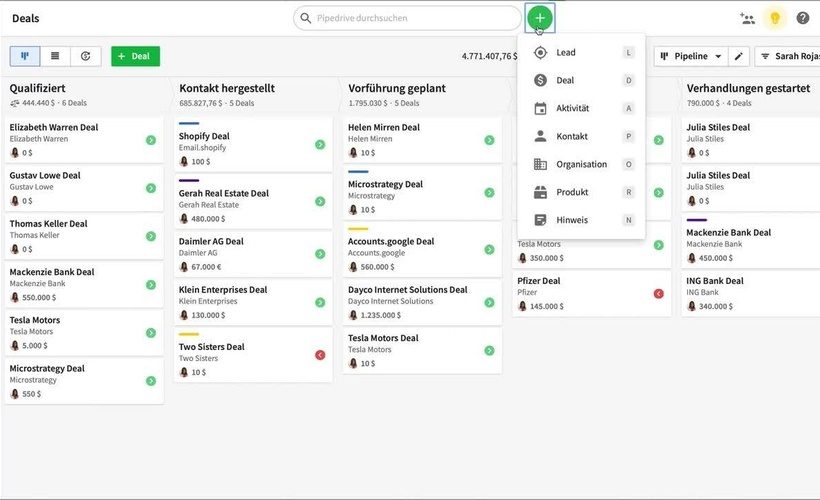This screenshot has width=820, height=500.
Task: Open the Sarah Rojas filter dropdown
Action: point(788,57)
